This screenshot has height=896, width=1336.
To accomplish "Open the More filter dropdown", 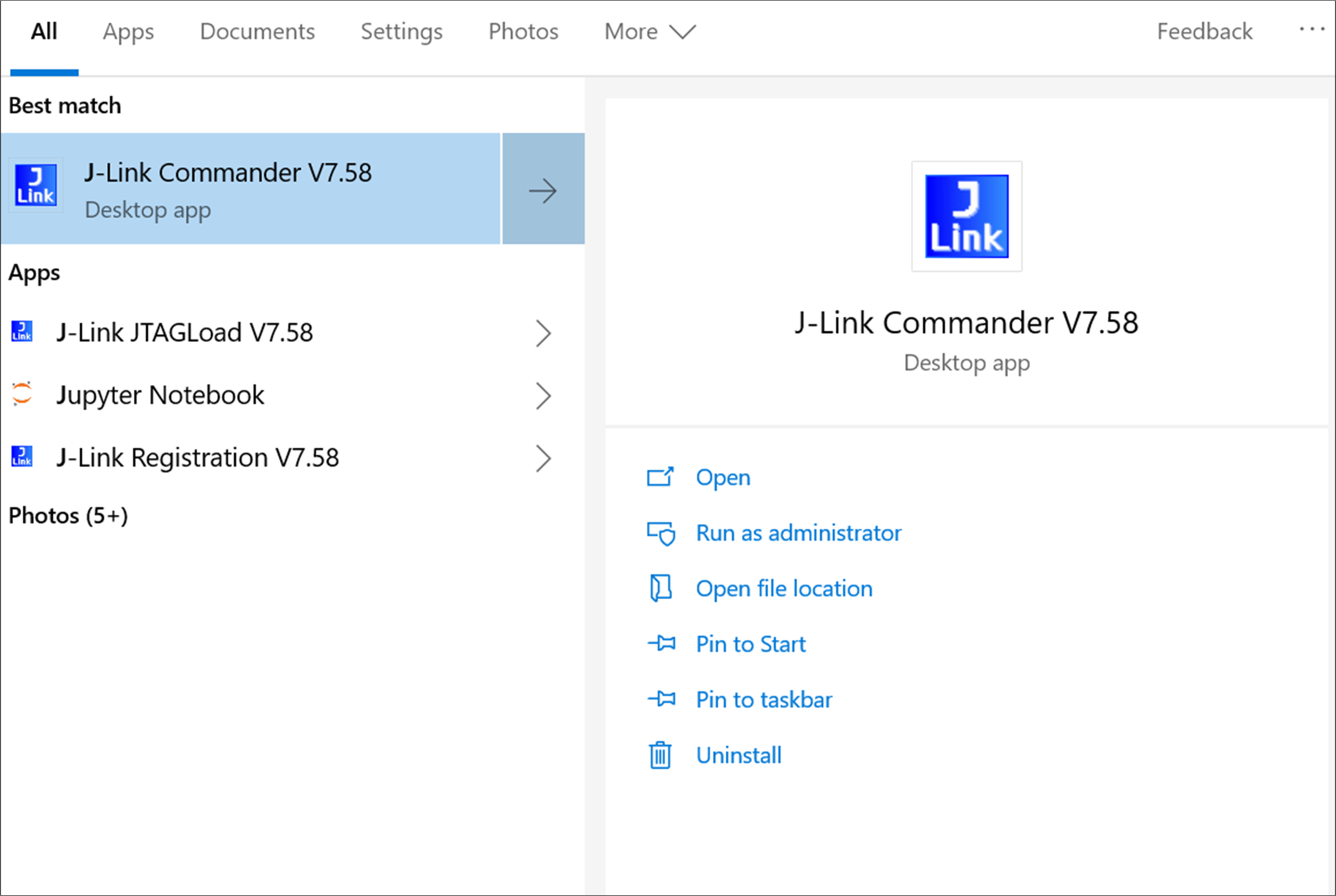I will pos(650,31).
